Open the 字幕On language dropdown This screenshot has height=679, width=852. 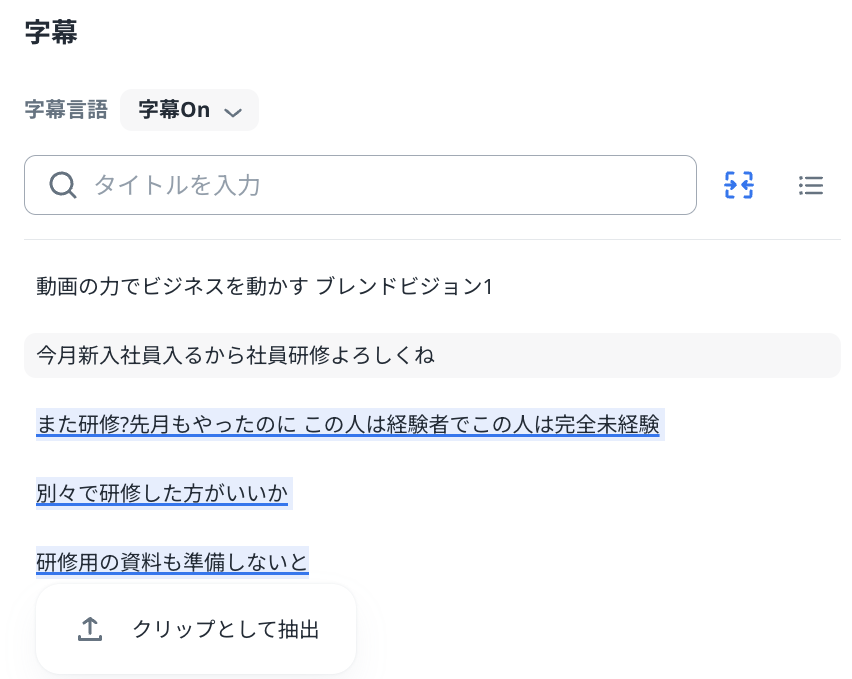(189, 110)
